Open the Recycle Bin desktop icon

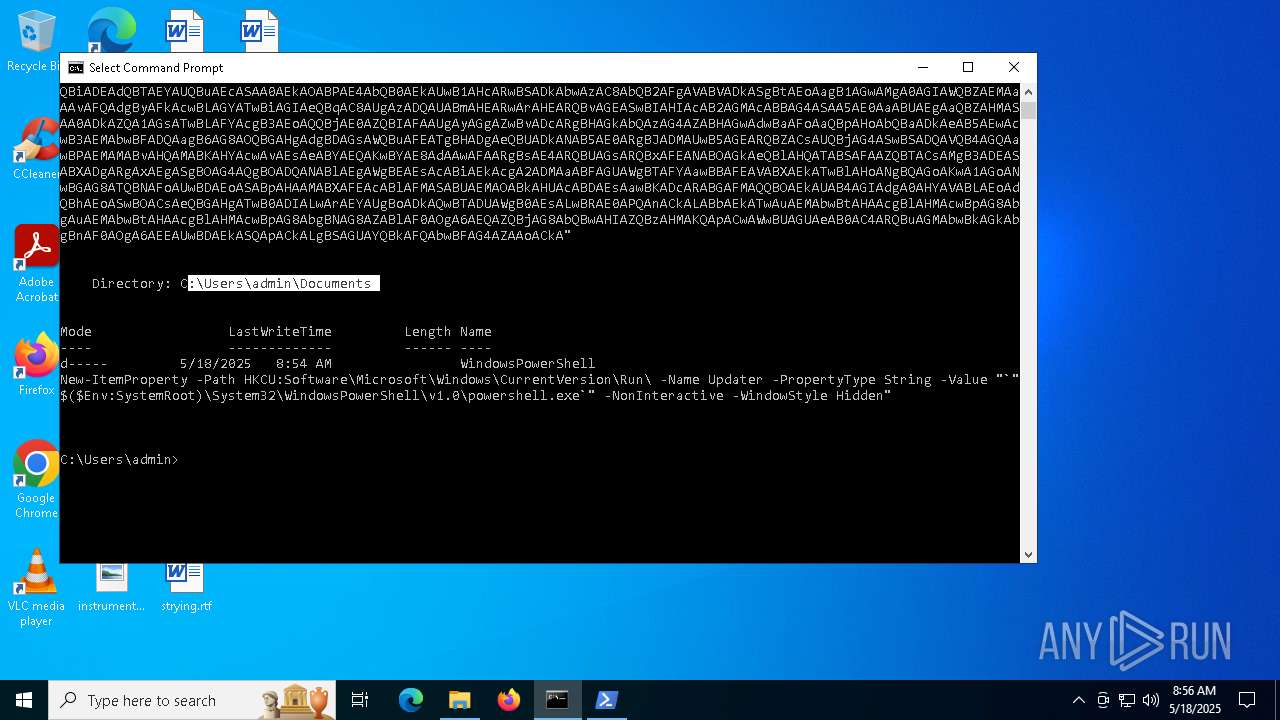click(x=36, y=41)
